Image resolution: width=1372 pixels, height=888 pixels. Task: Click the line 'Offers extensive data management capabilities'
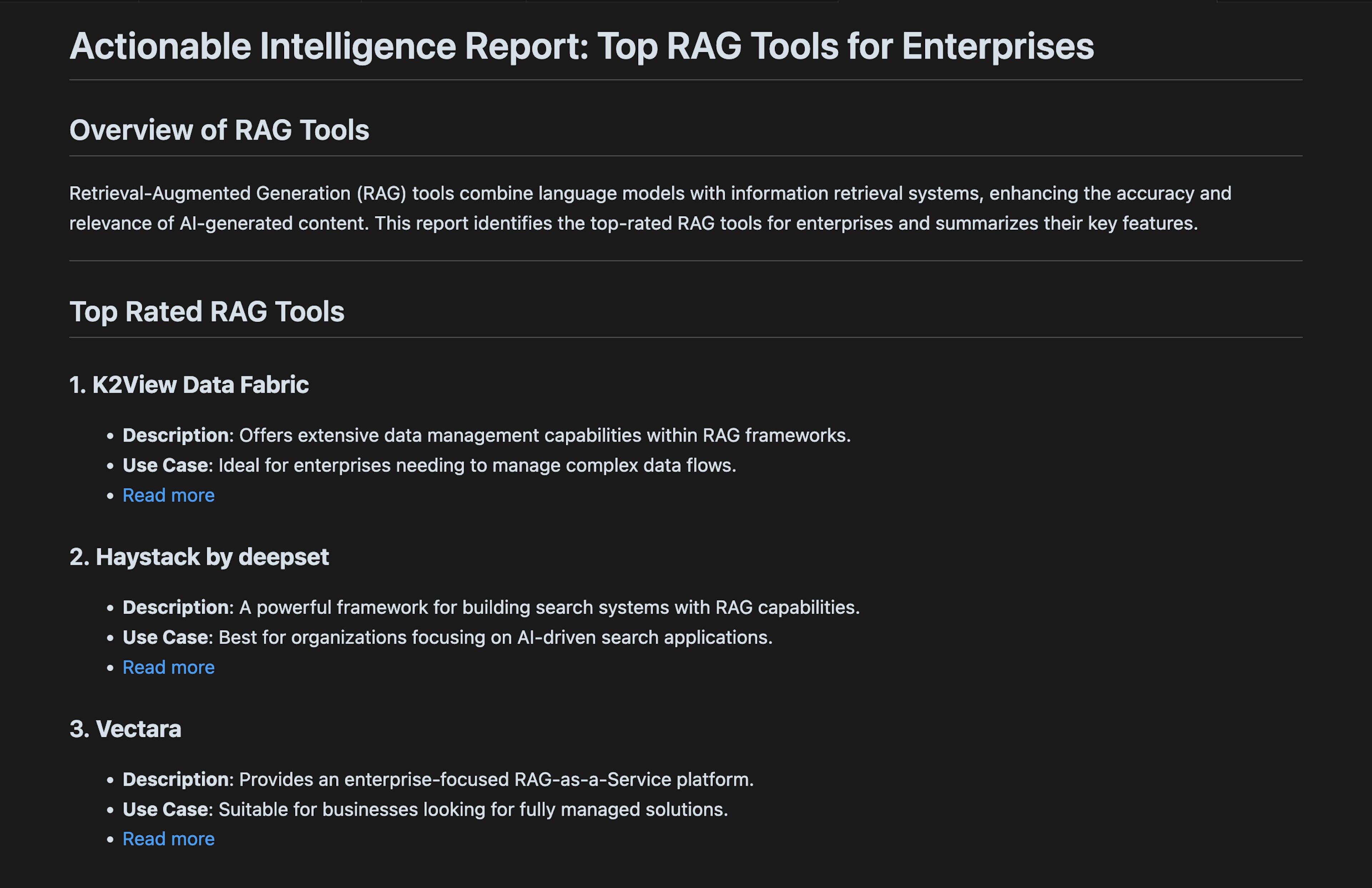click(487, 435)
